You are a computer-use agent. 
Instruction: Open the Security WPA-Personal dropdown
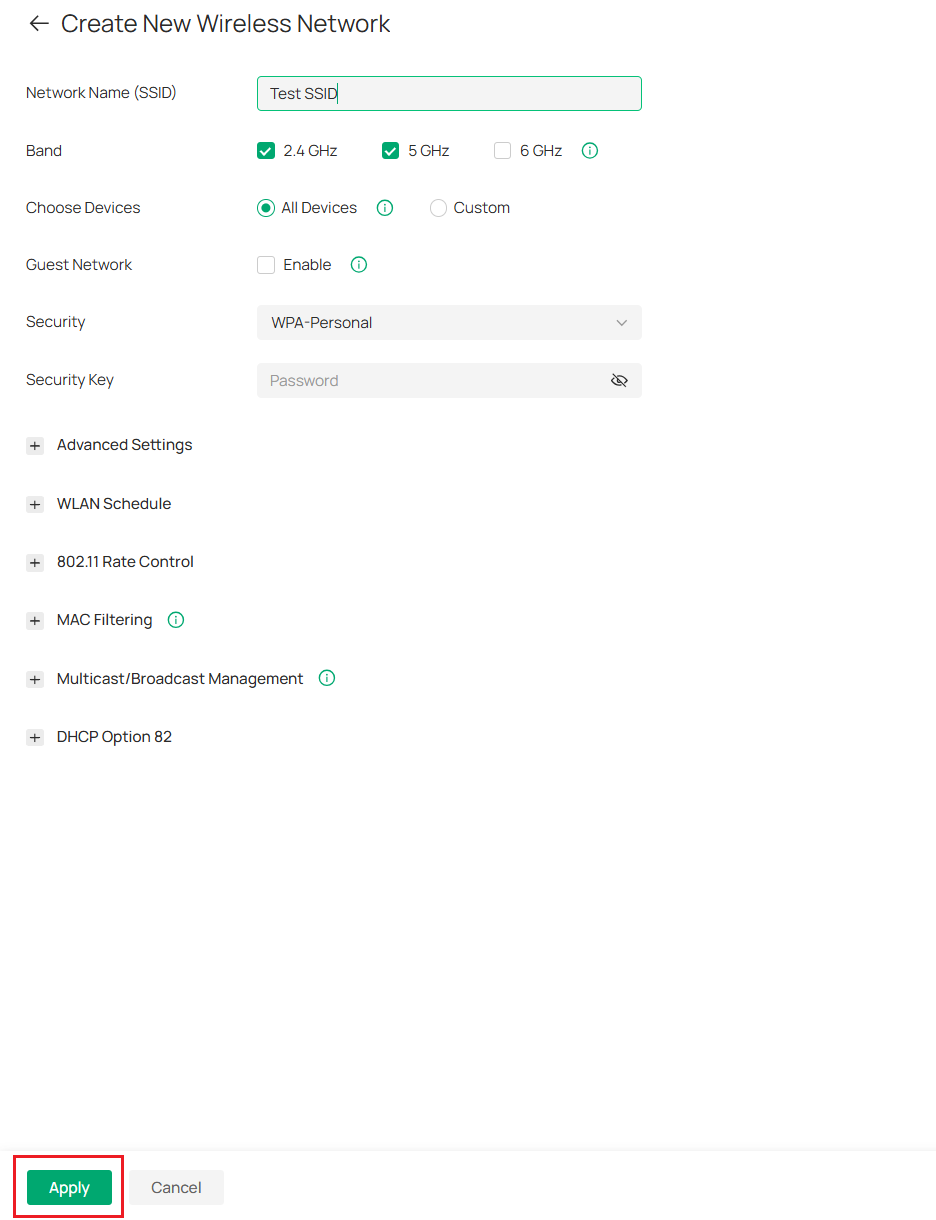pos(449,323)
